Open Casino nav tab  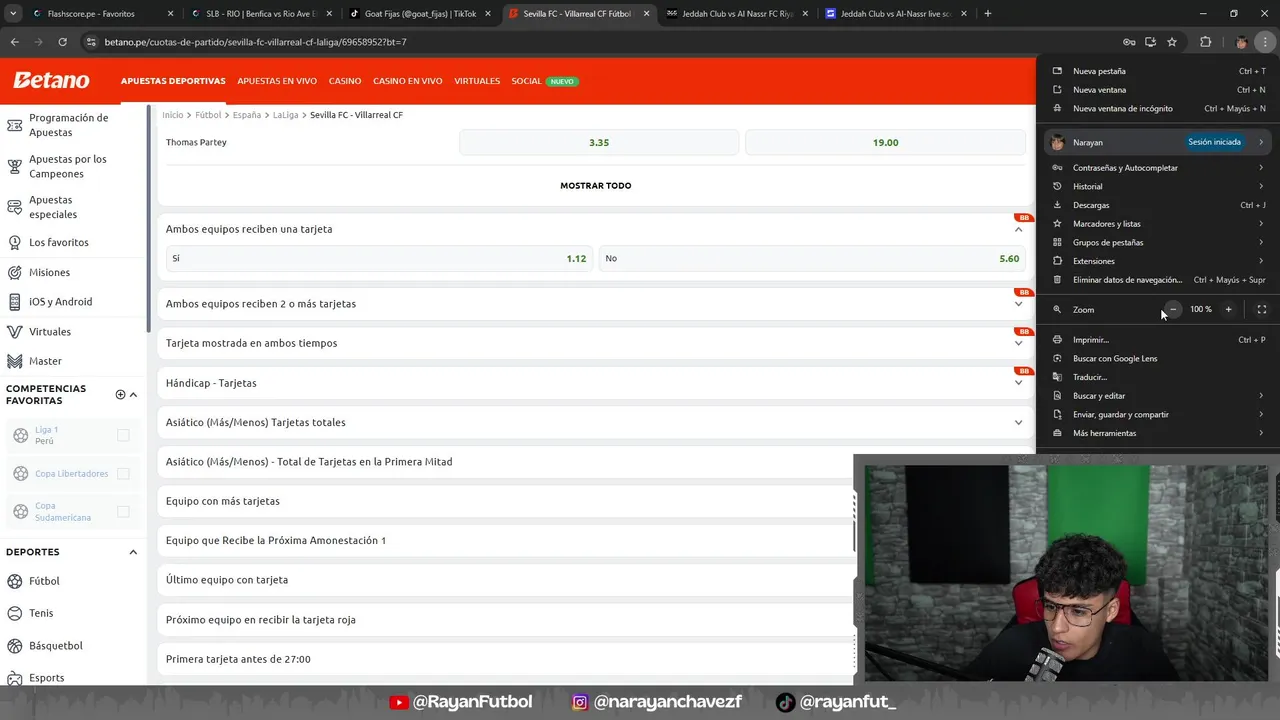pos(345,81)
